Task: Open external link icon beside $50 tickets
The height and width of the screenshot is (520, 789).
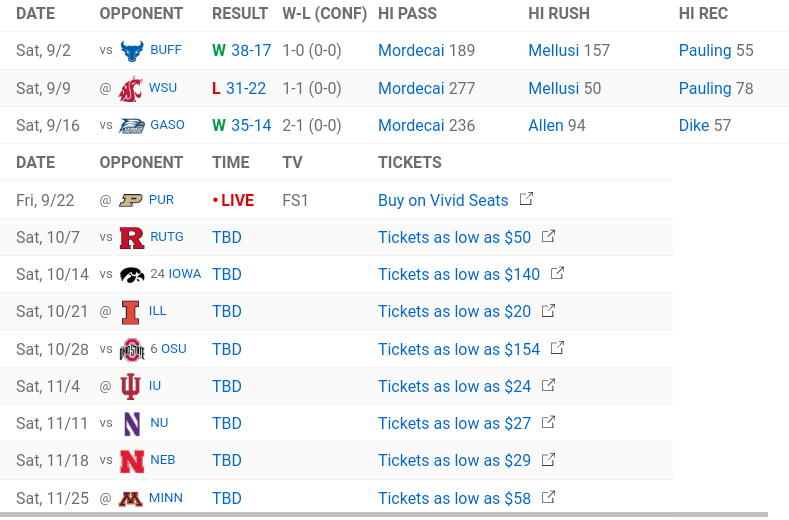Action: (x=548, y=237)
